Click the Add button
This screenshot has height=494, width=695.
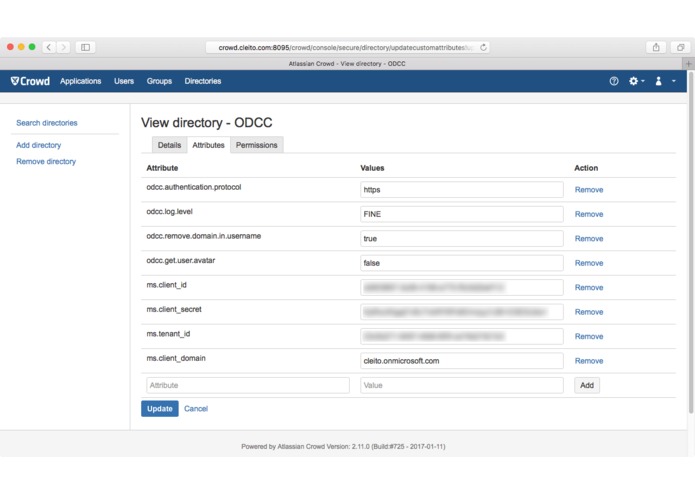tap(587, 385)
